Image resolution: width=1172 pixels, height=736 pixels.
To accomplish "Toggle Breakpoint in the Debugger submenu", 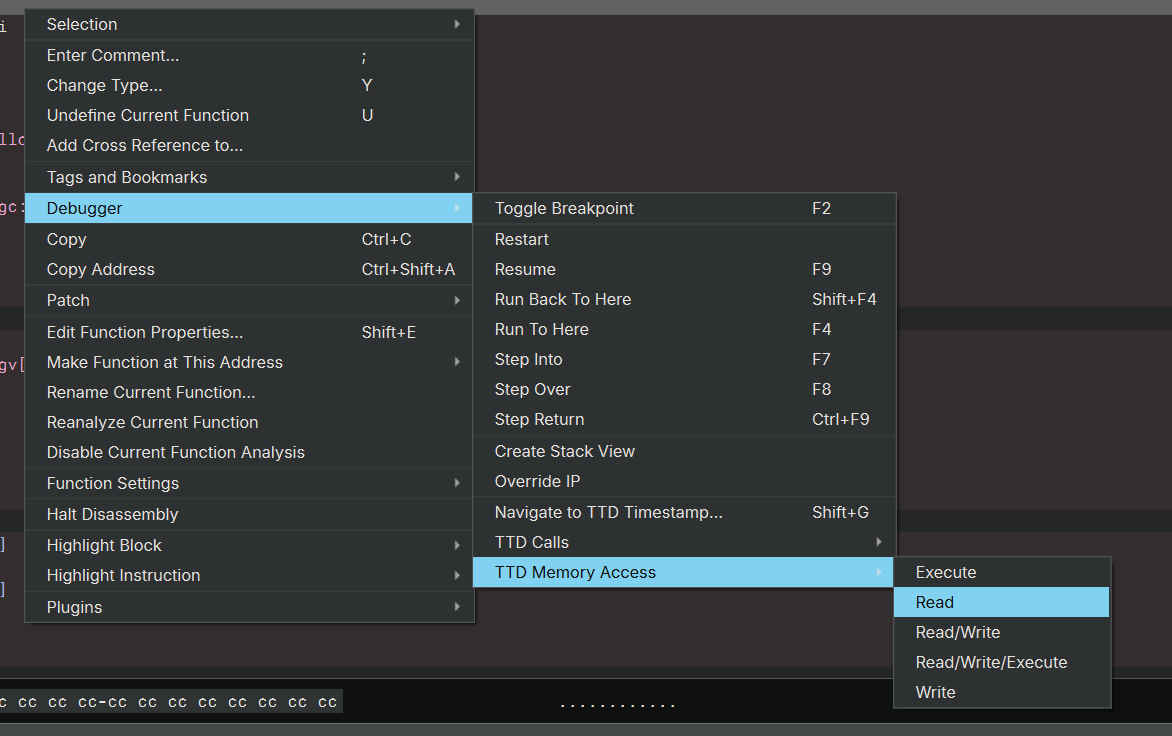I will point(564,209).
